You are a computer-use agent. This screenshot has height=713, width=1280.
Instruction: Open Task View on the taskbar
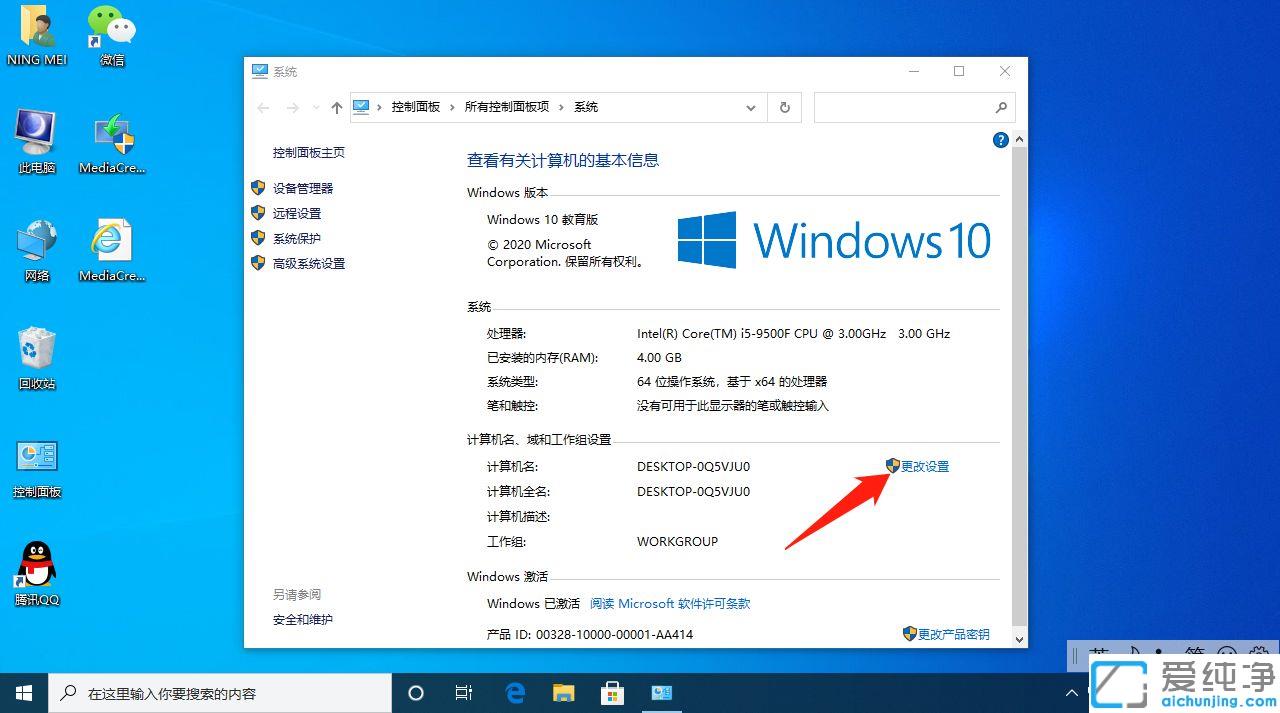pos(463,692)
